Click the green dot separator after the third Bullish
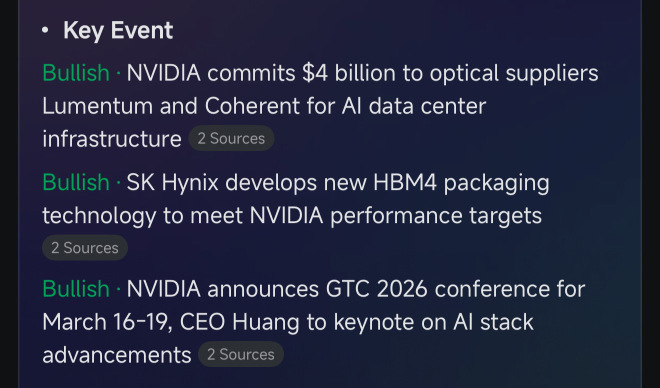660x388 pixels. click(118, 289)
